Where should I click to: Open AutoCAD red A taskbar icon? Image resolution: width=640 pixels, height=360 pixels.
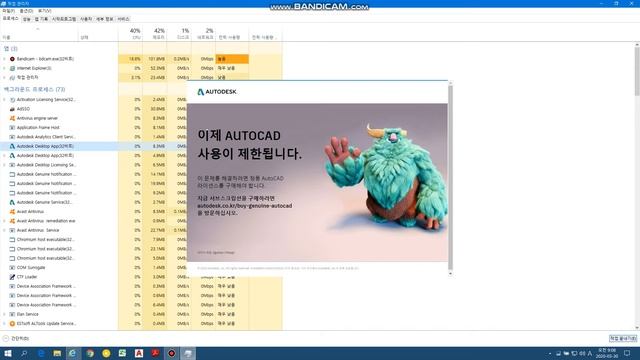pyautogui.click(x=139, y=353)
